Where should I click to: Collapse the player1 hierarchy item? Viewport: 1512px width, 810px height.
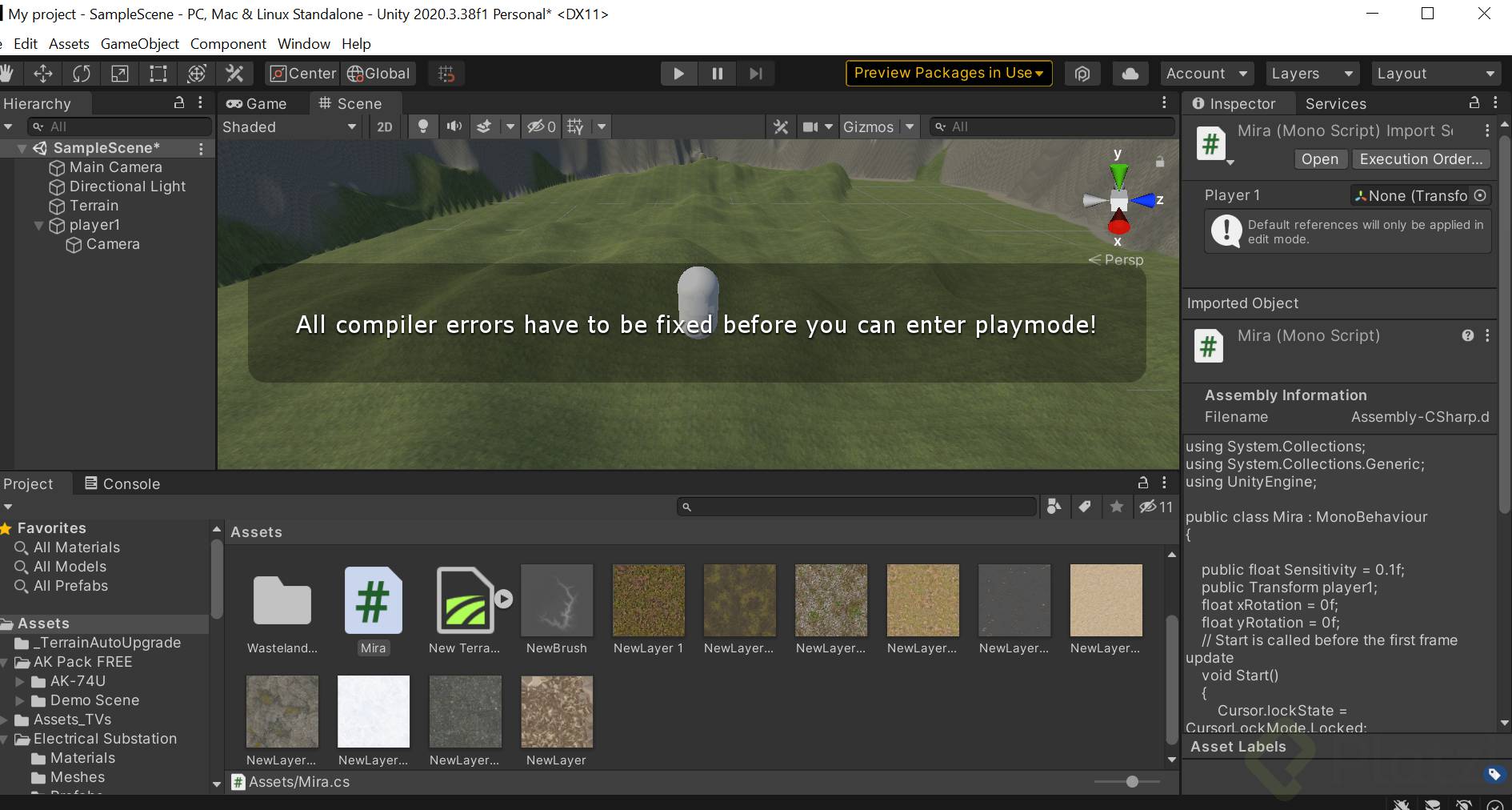[x=38, y=226]
